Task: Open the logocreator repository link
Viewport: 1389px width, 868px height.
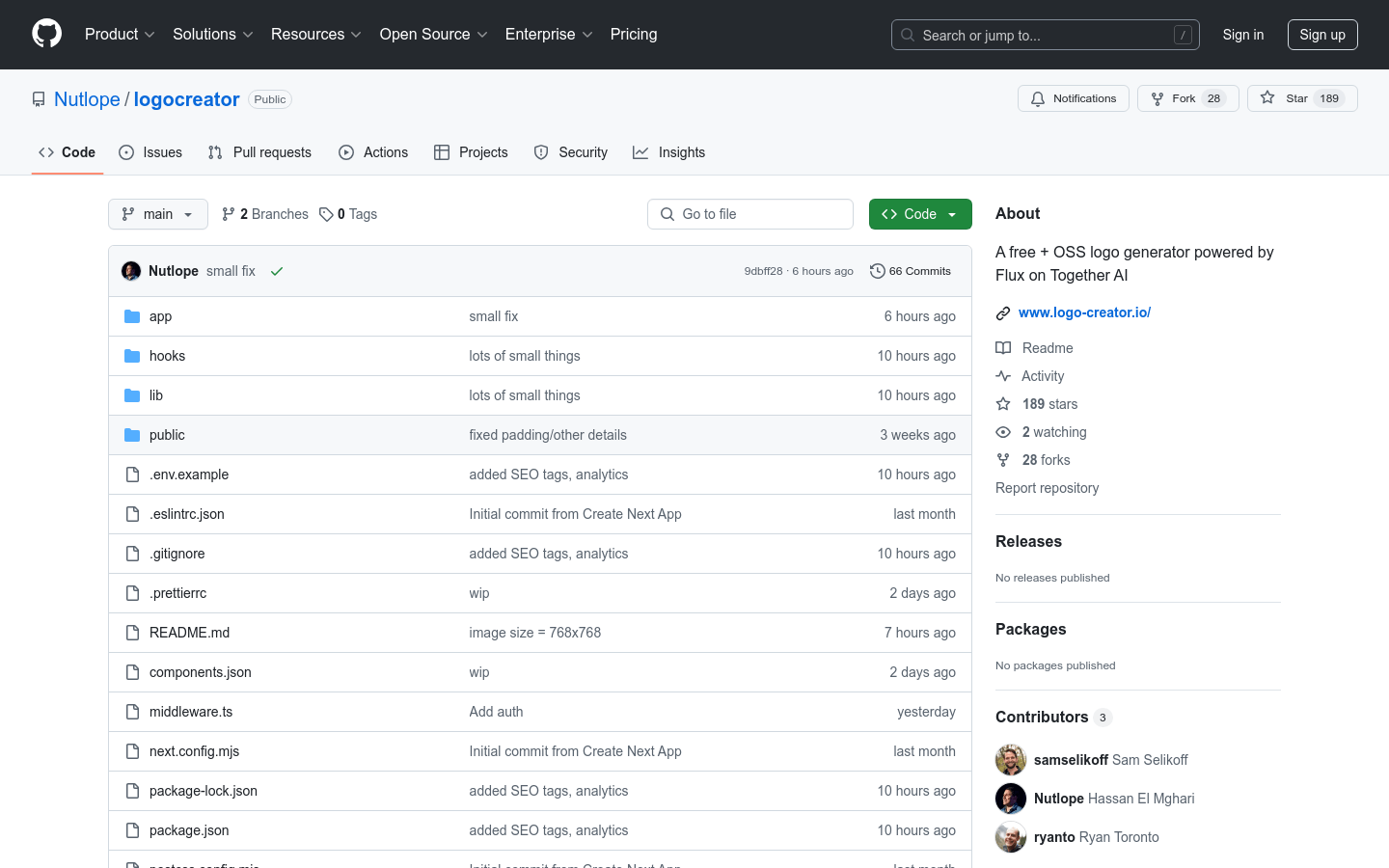Action: coord(186,99)
